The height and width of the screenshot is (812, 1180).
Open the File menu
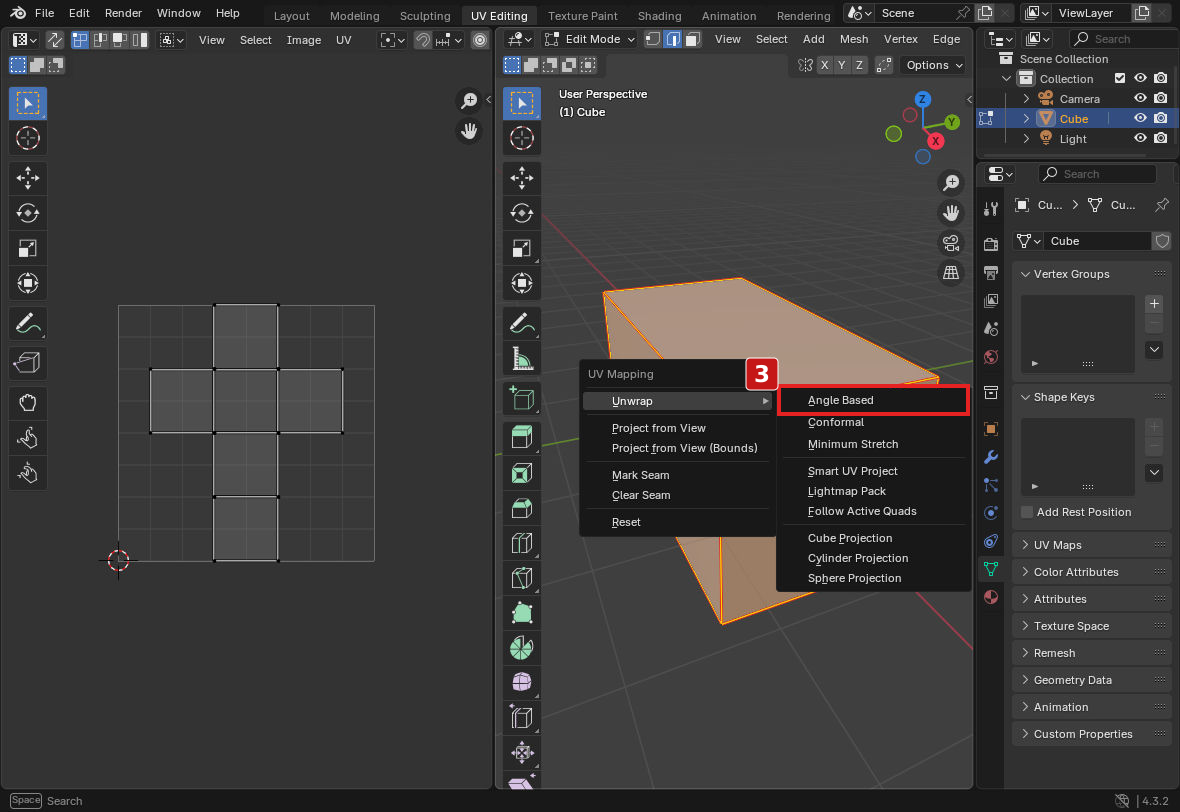(44, 13)
